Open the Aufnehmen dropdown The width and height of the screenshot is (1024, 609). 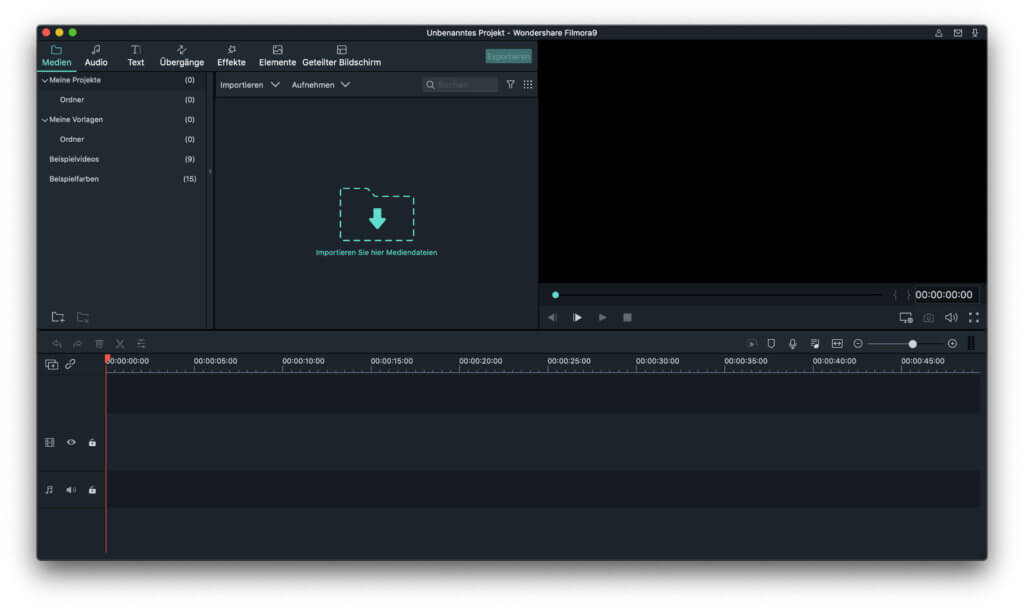click(321, 85)
